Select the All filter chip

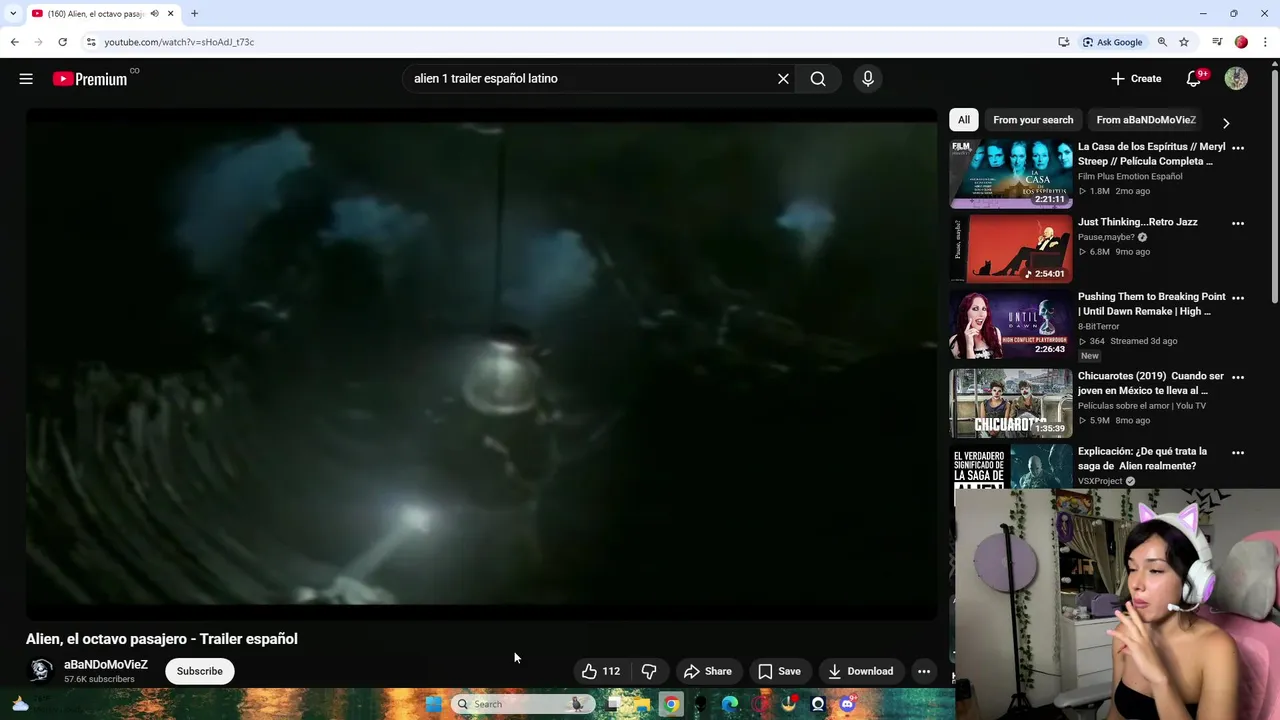click(964, 120)
